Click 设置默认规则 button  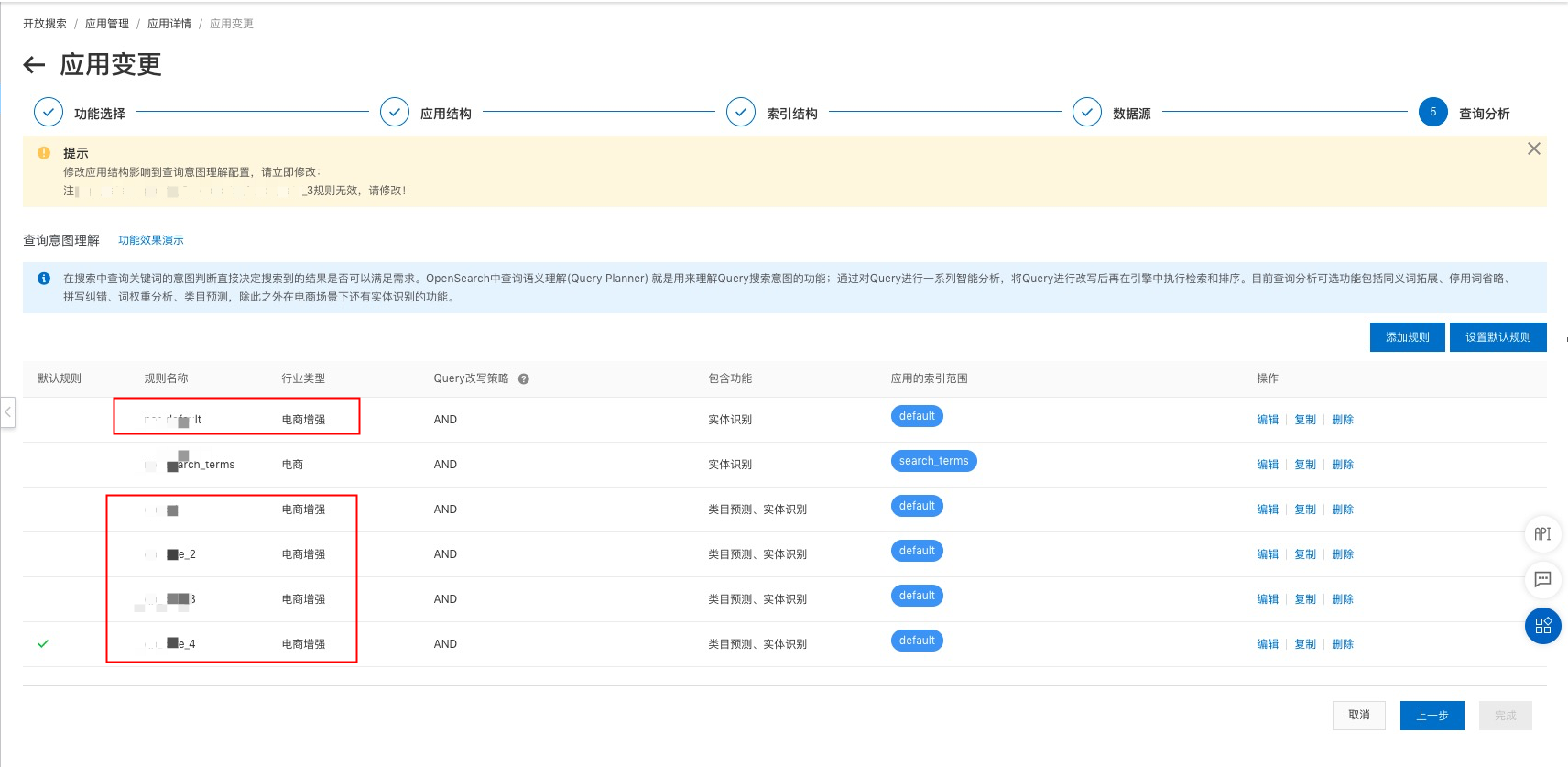[x=1498, y=337]
